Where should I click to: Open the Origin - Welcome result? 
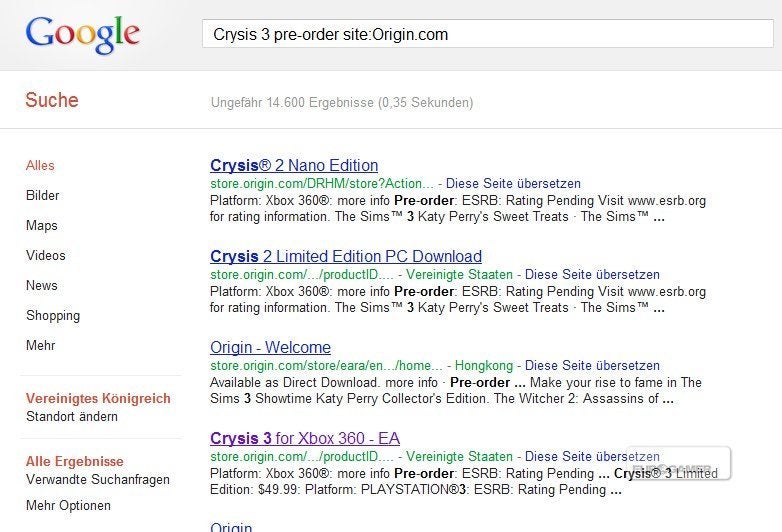pos(270,347)
